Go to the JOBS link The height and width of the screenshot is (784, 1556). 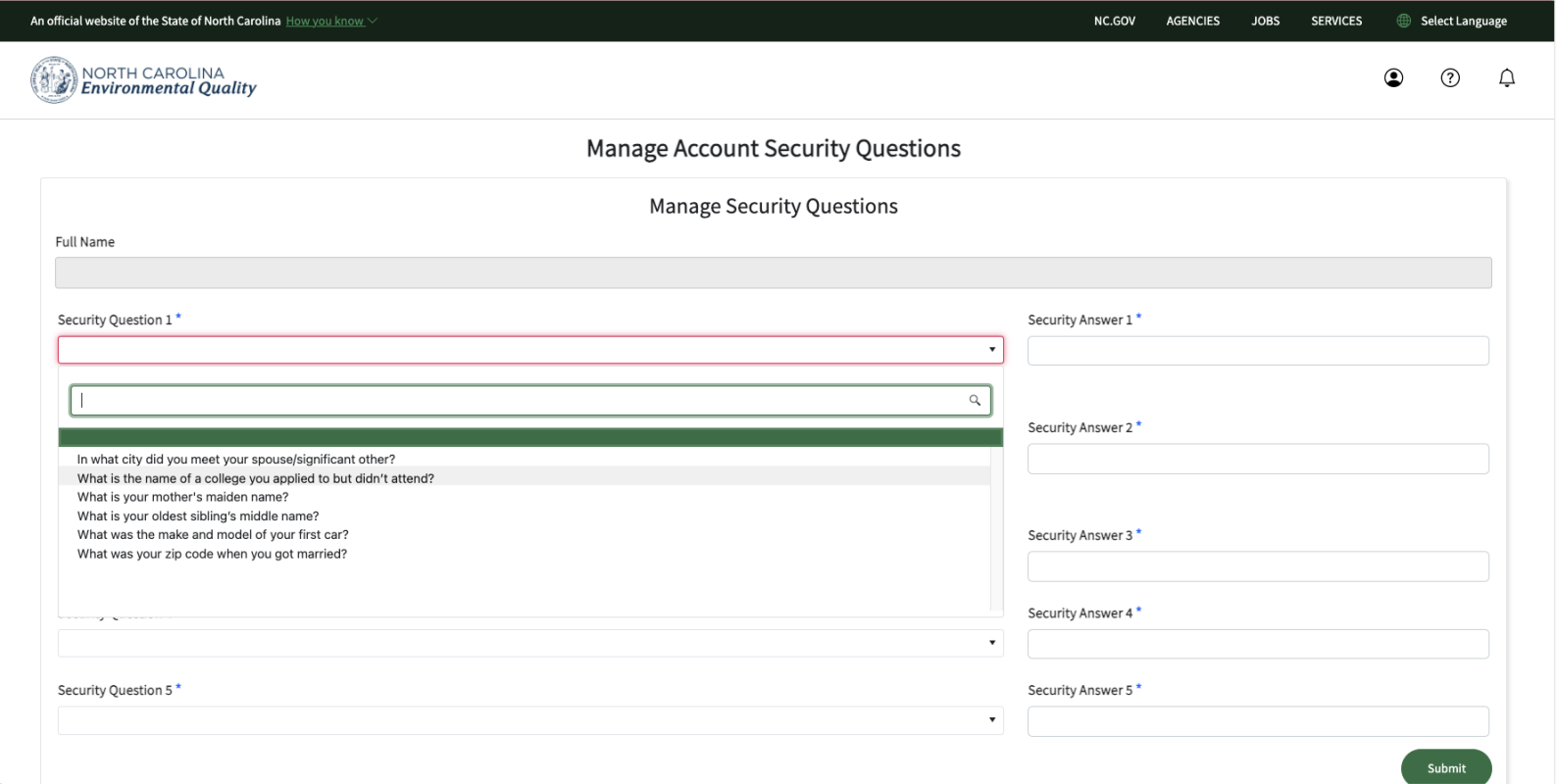pyautogui.click(x=1265, y=21)
